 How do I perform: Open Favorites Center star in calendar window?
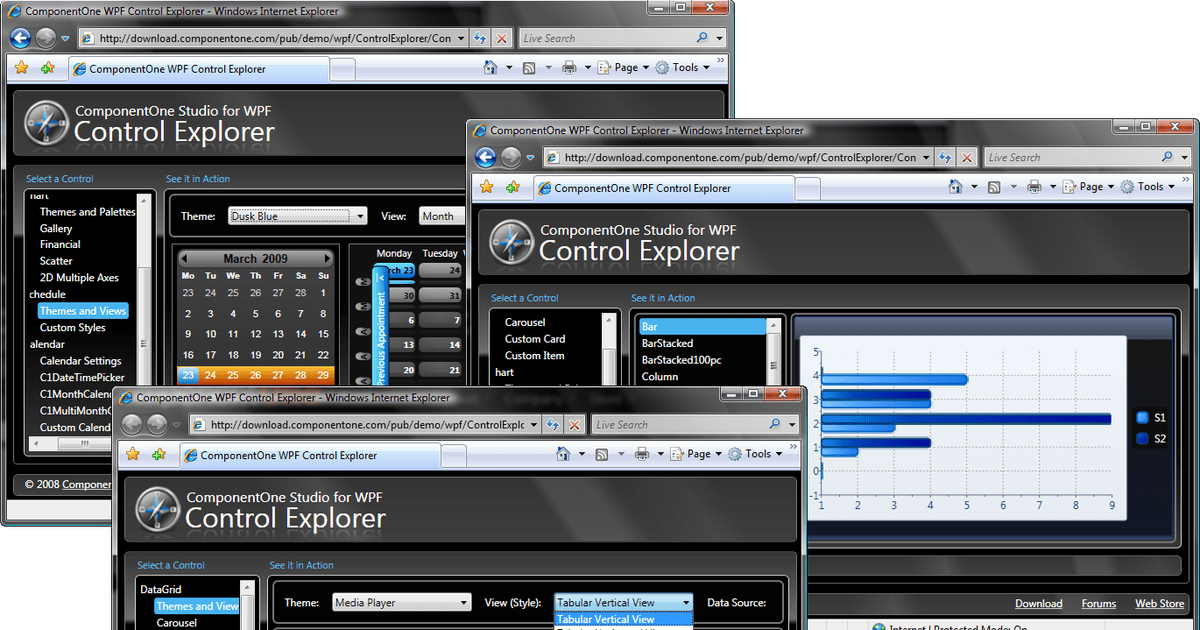click(x=21, y=68)
